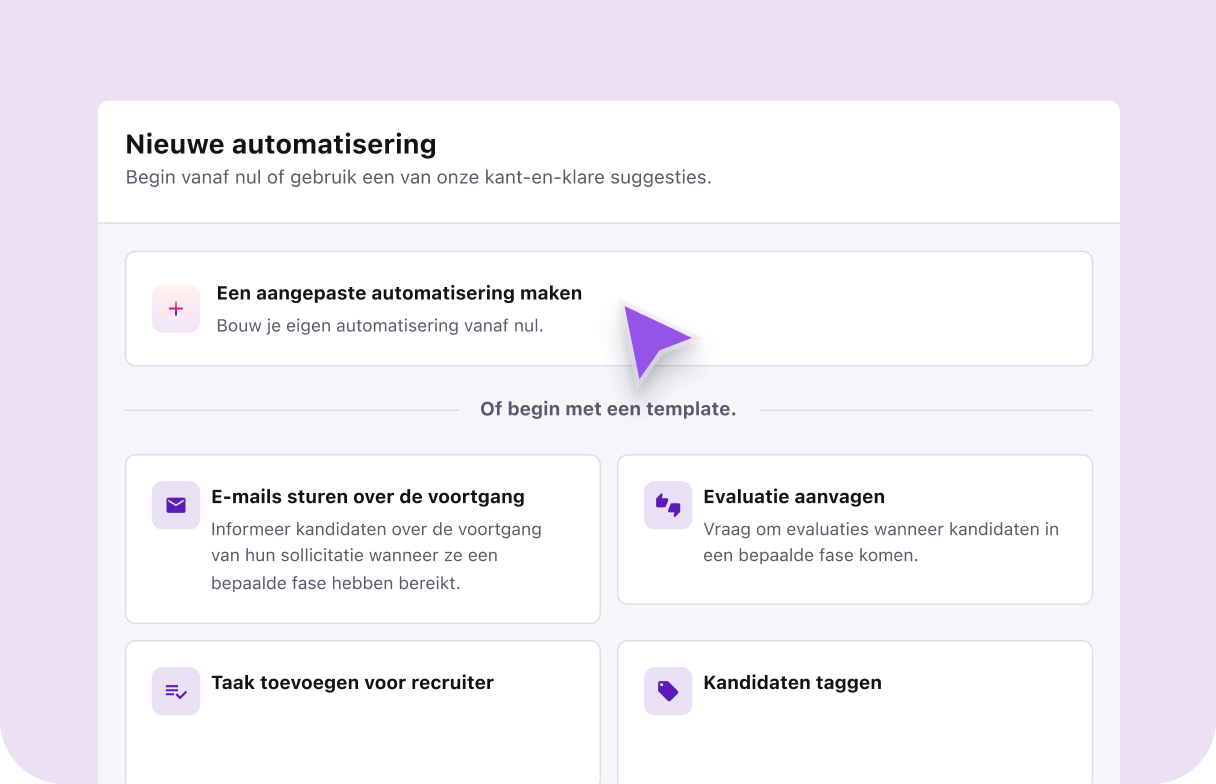Choose the E-mails sturen over de voortgang template
This screenshot has width=1216, height=784.
click(x=362, y=538)
